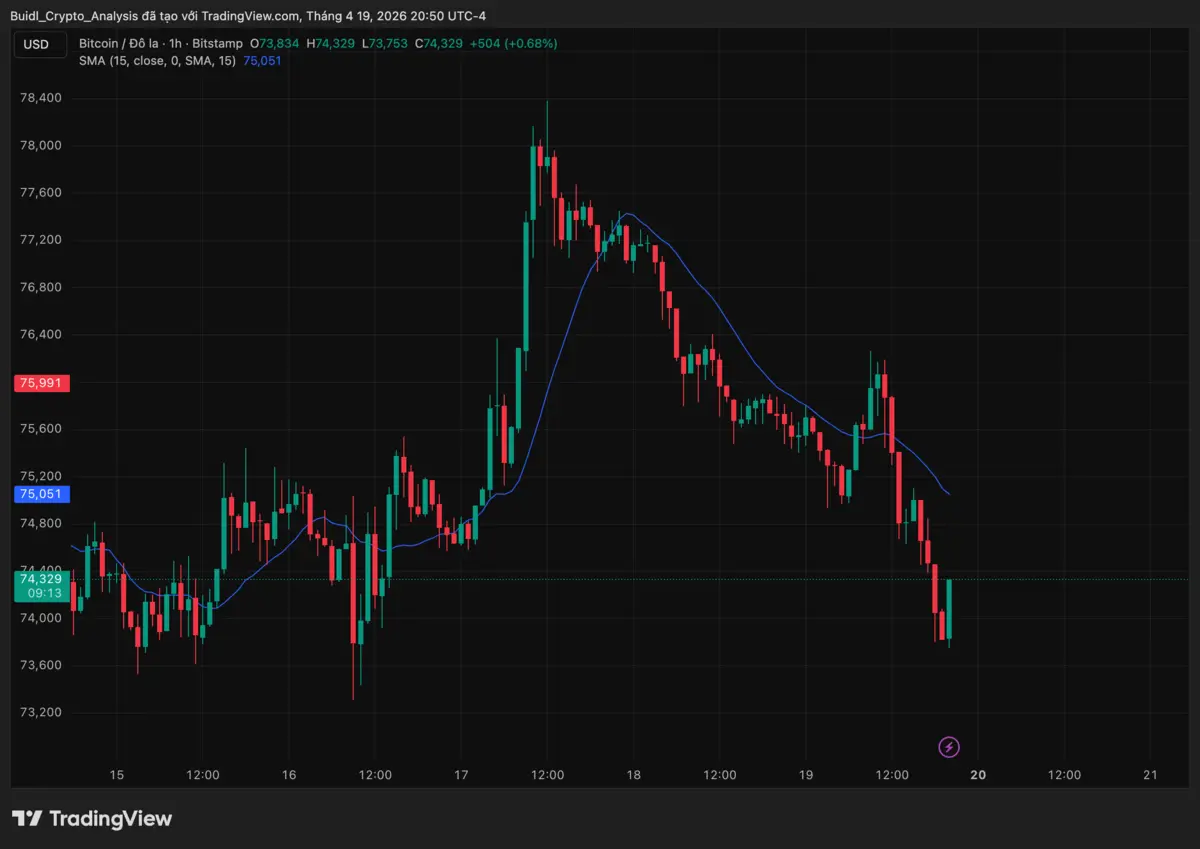This screenshot has height=849, width=1200.
Task: Click the blue SMA value 75,051 in legend
Action: click(261, 61)
